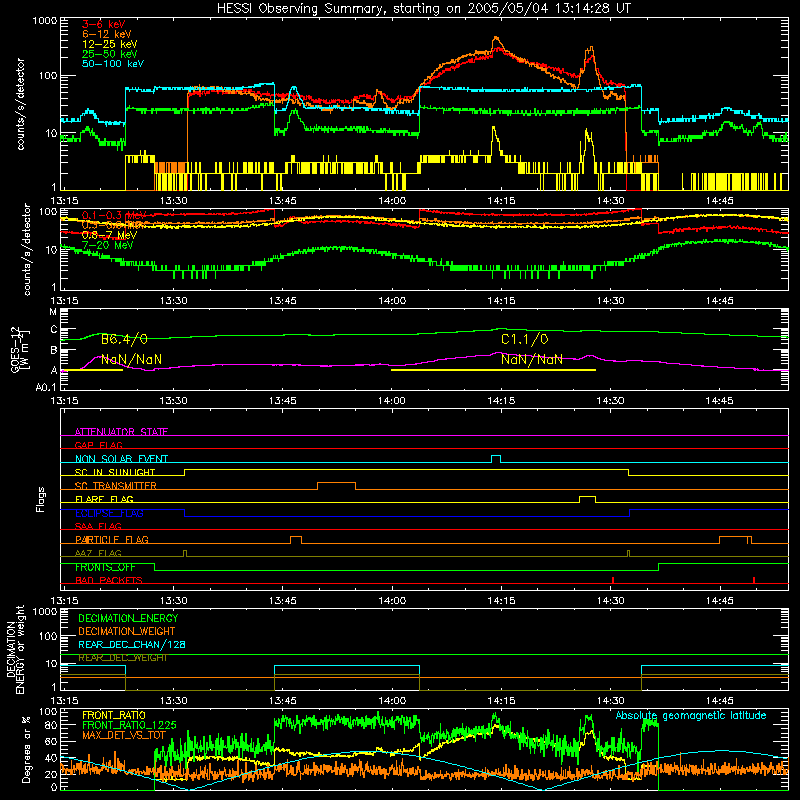Click the MAX_DET_VS_TOT legend label
The width and height of the screenshot is (800, 800).
[x=124, y=735]
